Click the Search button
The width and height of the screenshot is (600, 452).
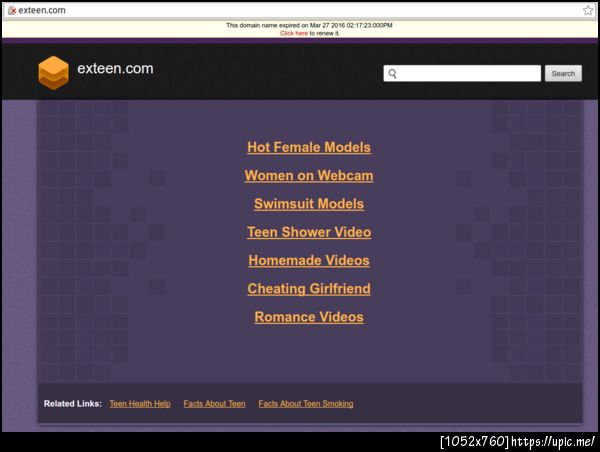click(563, 73)
